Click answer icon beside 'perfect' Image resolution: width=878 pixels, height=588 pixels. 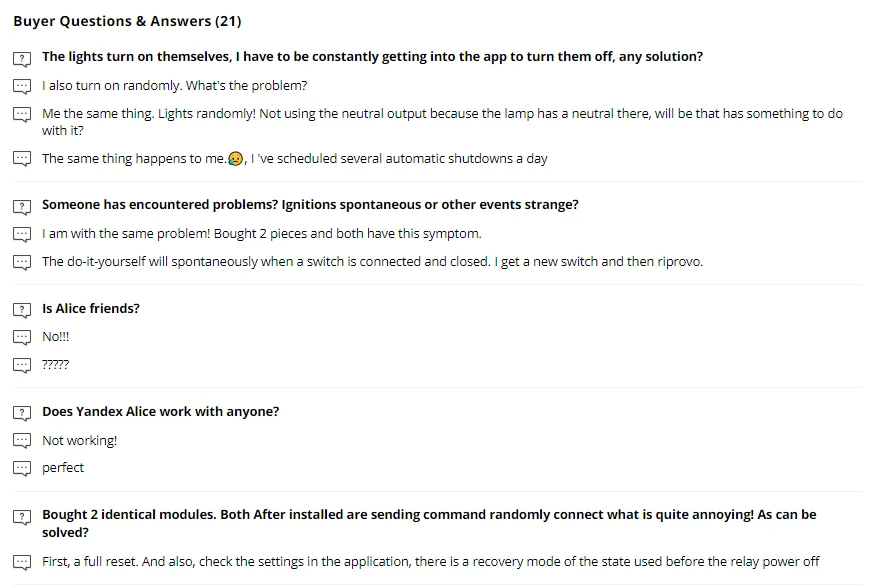click(x=22, y=468)
